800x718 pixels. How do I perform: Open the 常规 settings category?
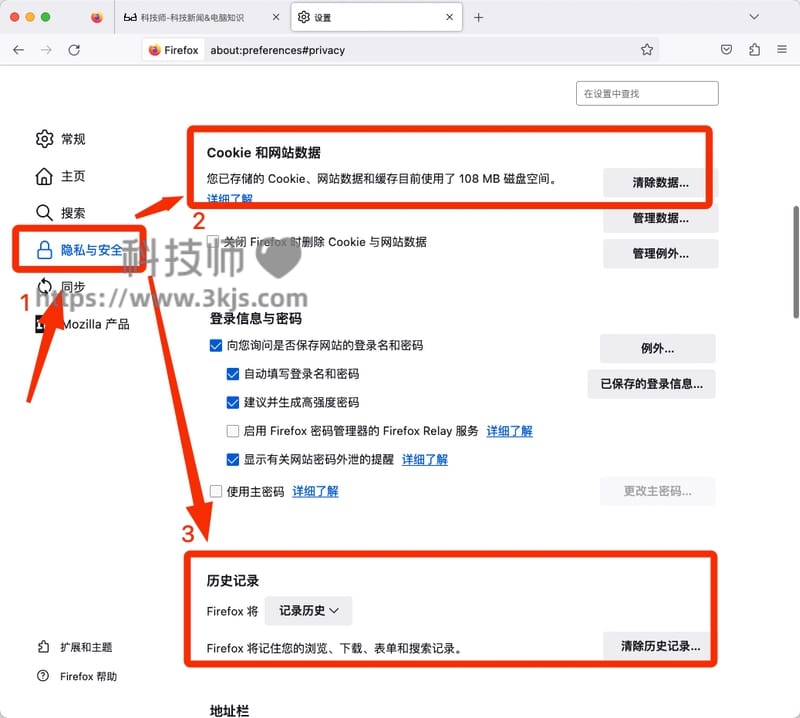click(61, 139)
